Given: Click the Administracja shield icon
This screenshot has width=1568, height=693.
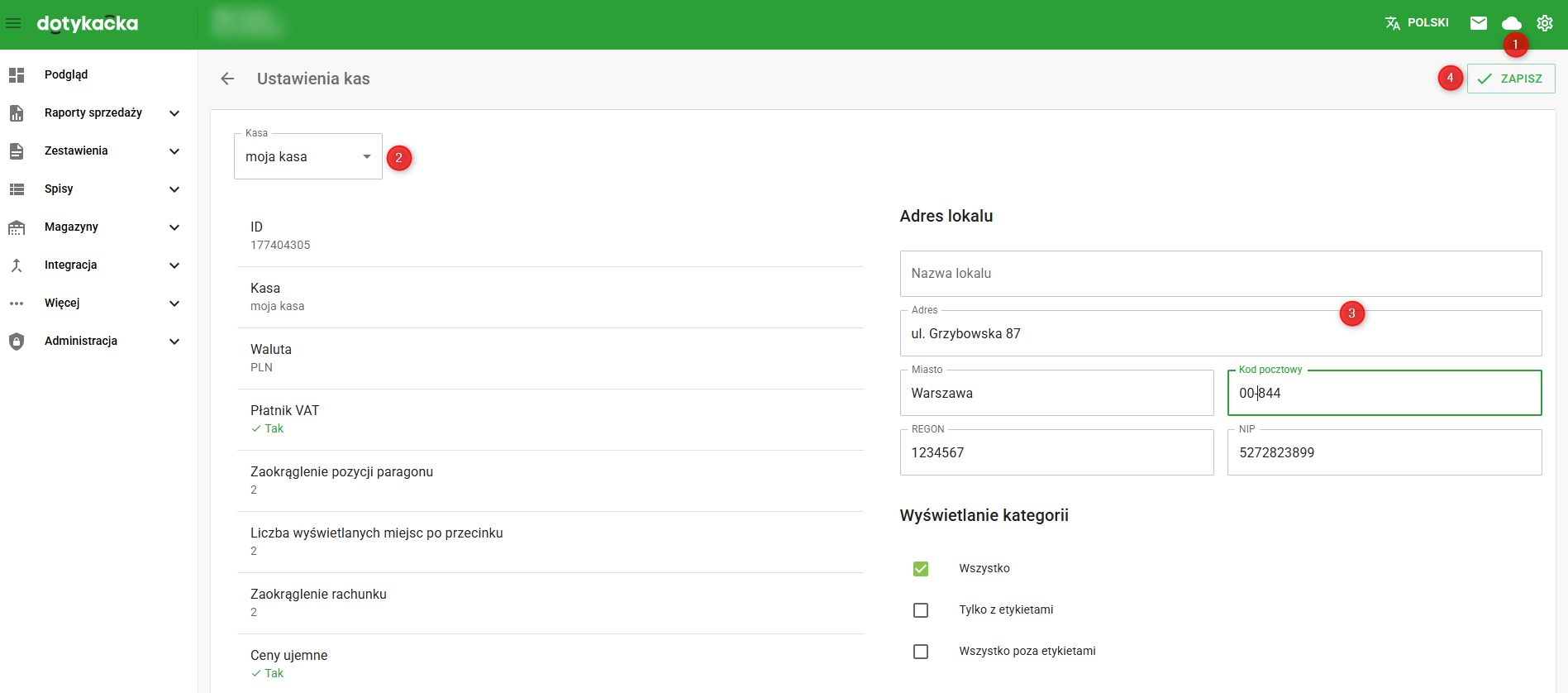Looking at the screenshot, I should click(17, 342).
